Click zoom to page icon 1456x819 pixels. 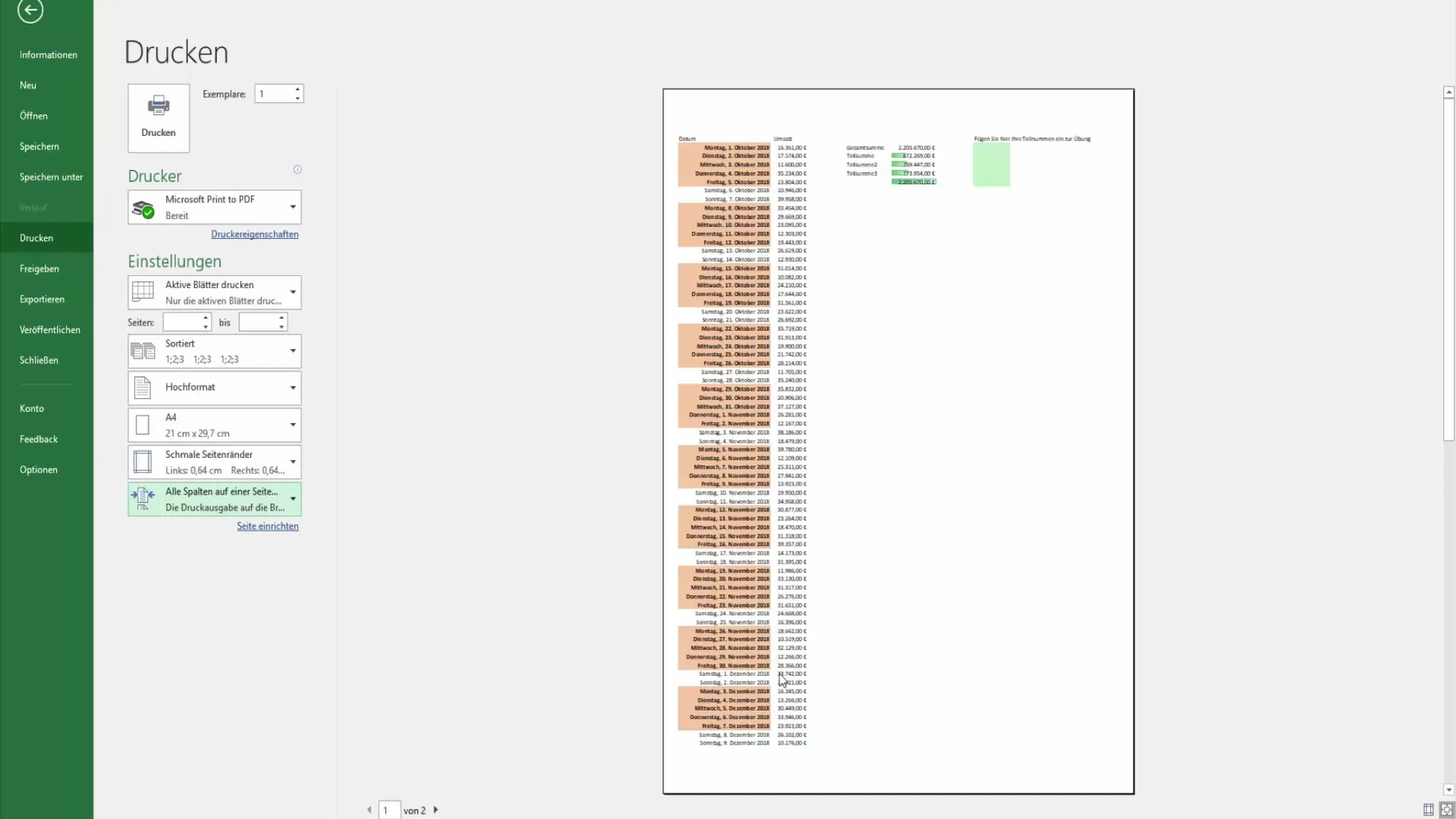point(1446,809)
